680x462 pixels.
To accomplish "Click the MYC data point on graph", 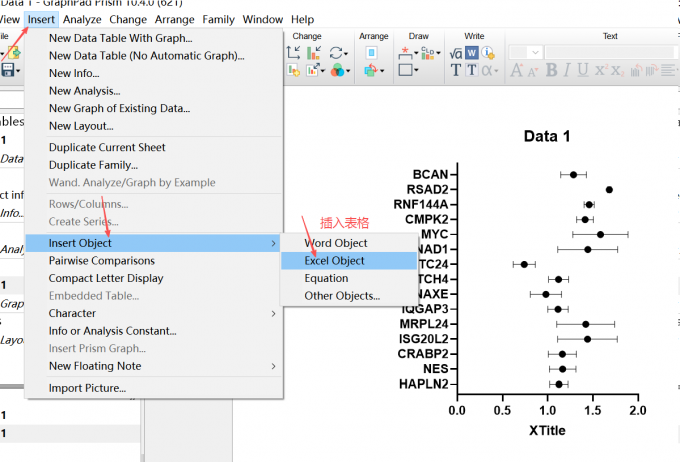I will (600, 234).
